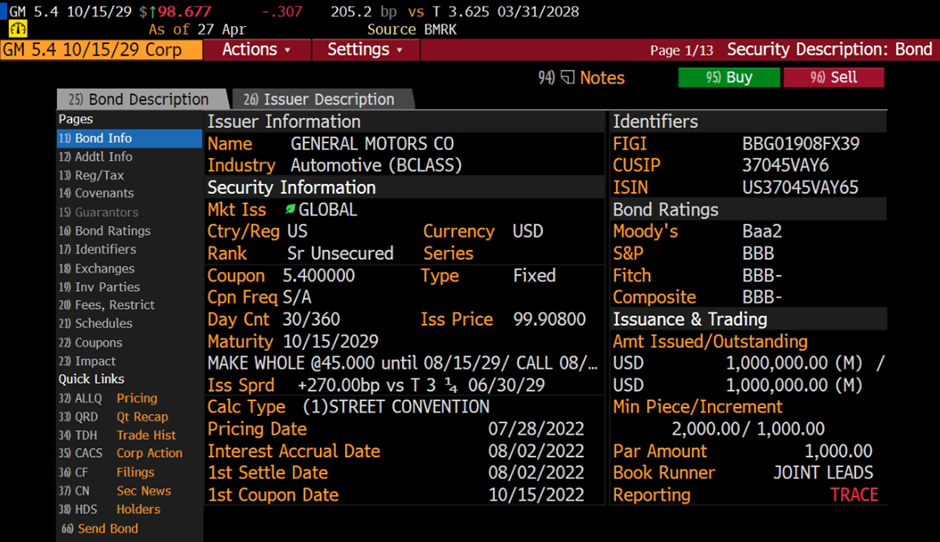Click the Min Piece 2,000.00/ 1,000.00 value

748,429
